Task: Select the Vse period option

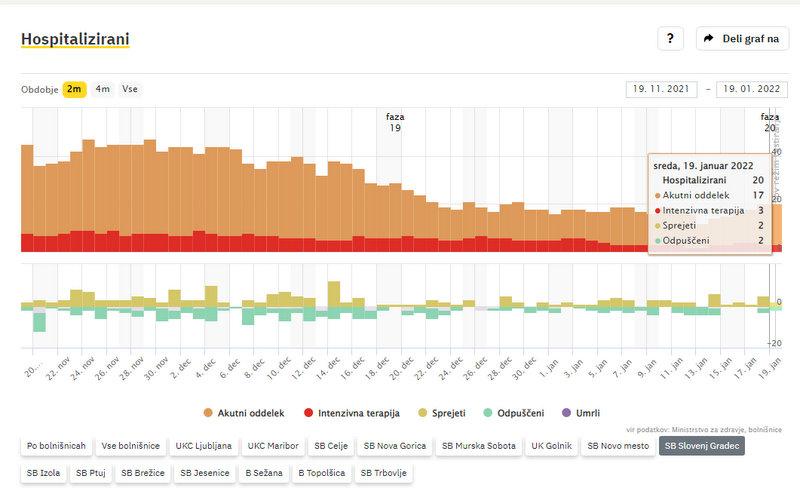Action: tap(130, 89)
